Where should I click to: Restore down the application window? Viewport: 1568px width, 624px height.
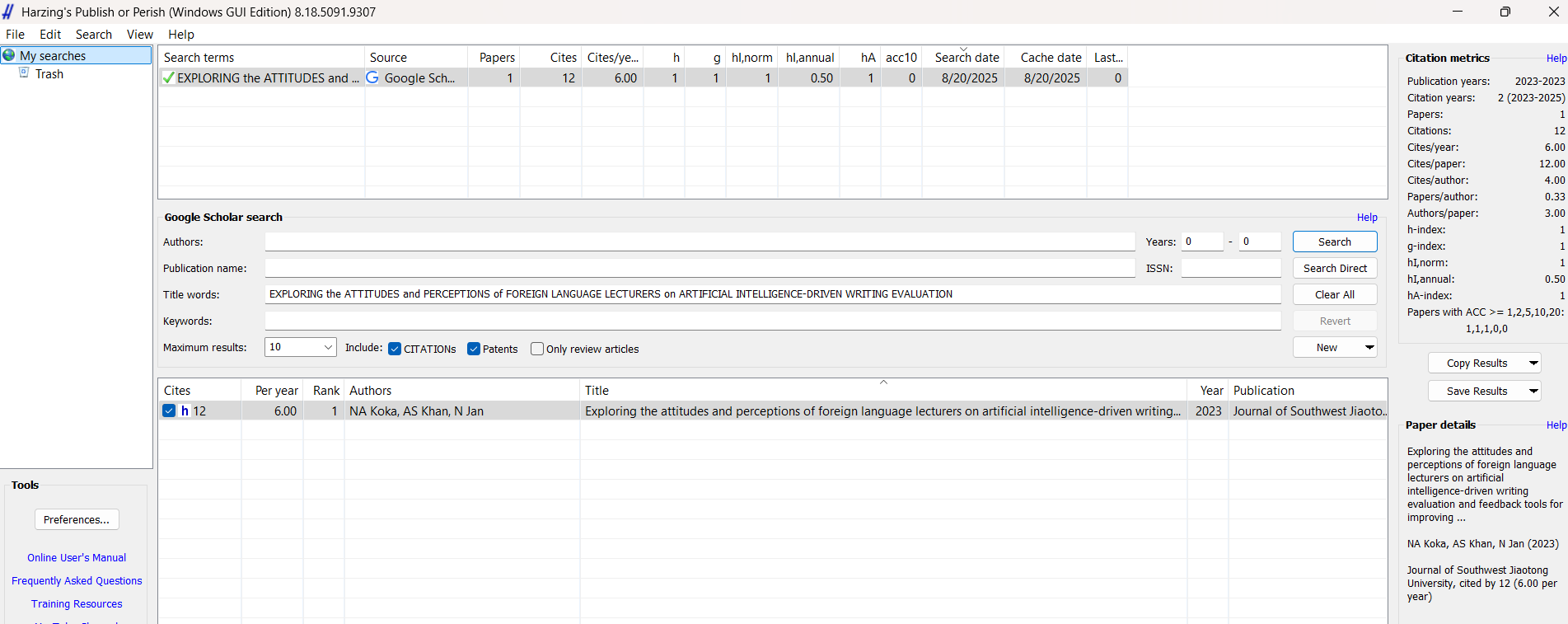click(1505, 12)
